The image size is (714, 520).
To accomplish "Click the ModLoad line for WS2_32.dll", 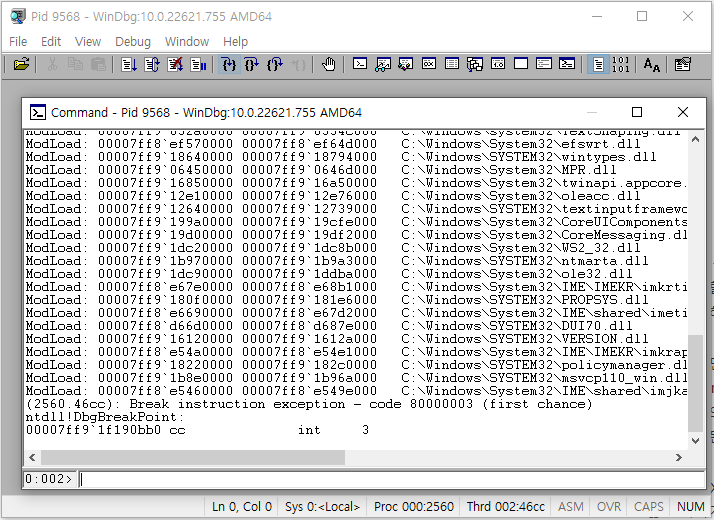I will click(x=333, y=248).
